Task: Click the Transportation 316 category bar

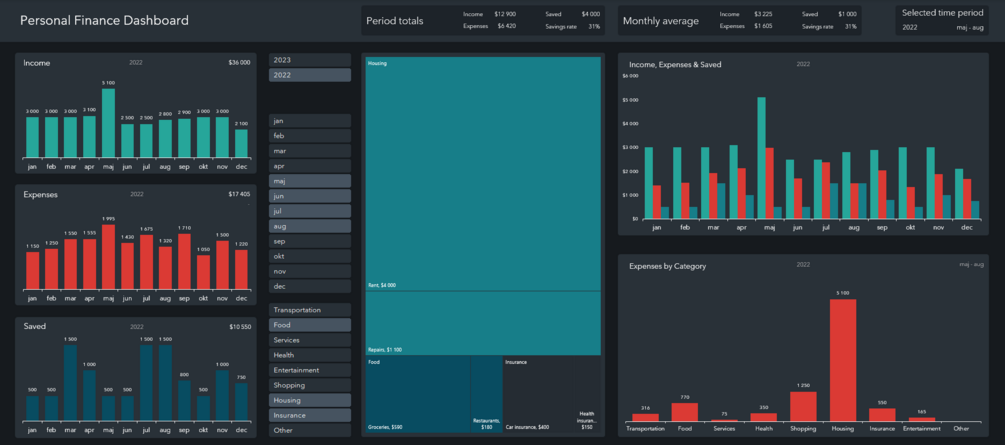Action: (x=645, y=417)
